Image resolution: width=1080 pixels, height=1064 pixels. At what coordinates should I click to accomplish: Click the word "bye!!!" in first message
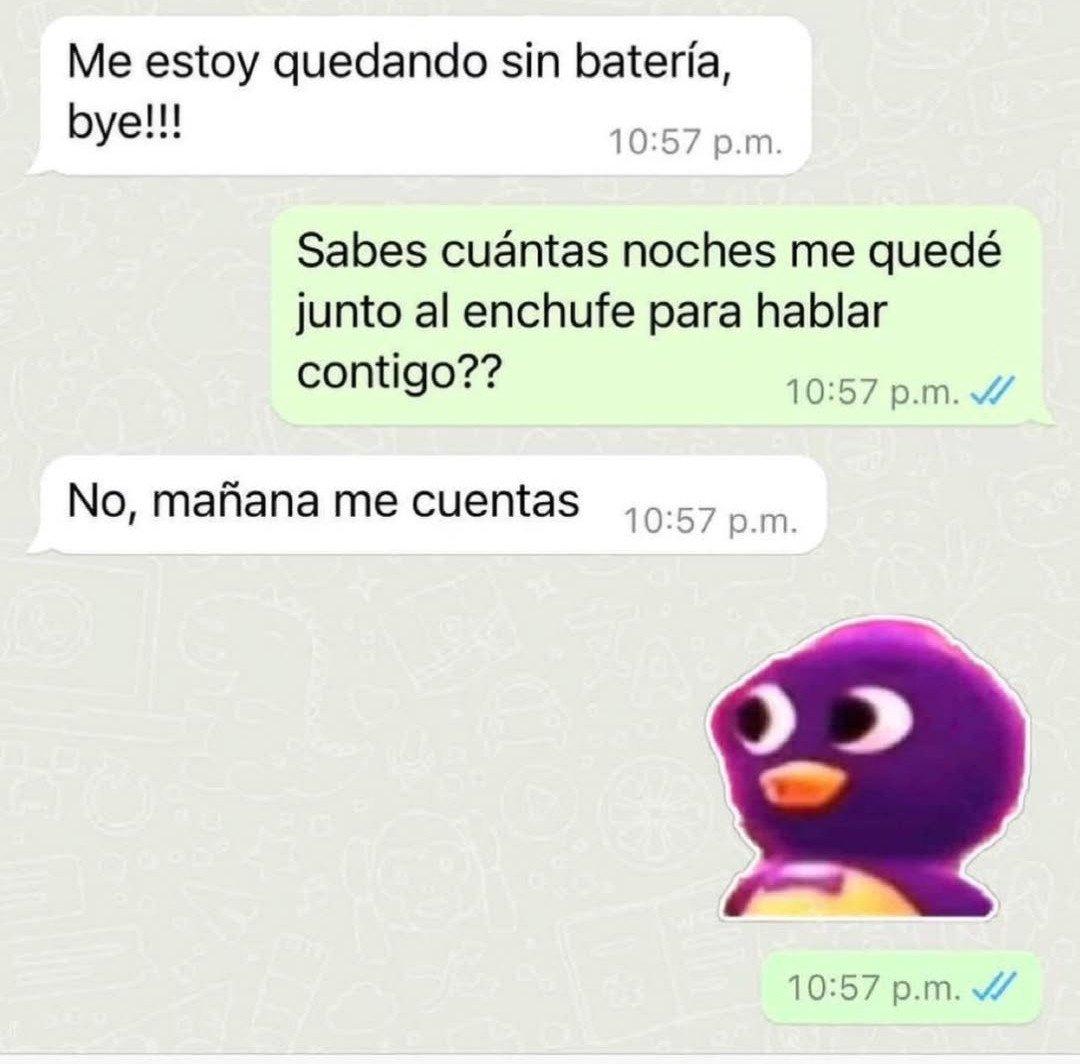click(x=125, y=125)
